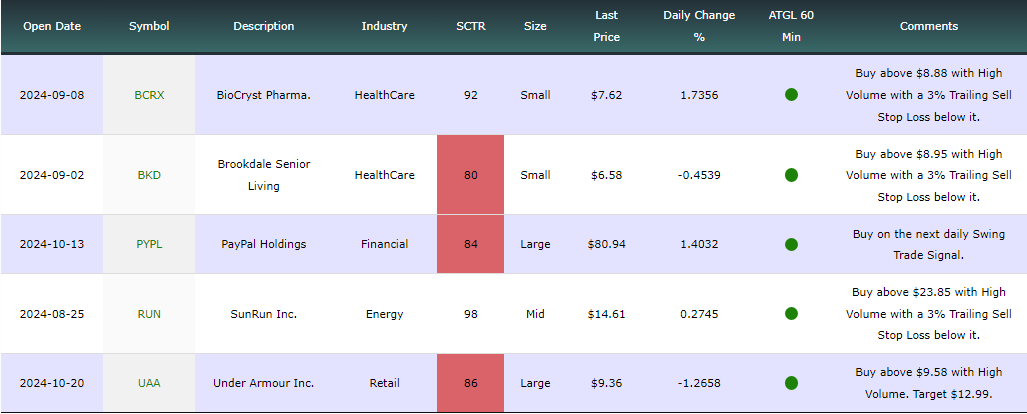Click the Last Price column header
Image resolution: width=1027 pixels, height=414 pixels.
click(x=607, y=26)
